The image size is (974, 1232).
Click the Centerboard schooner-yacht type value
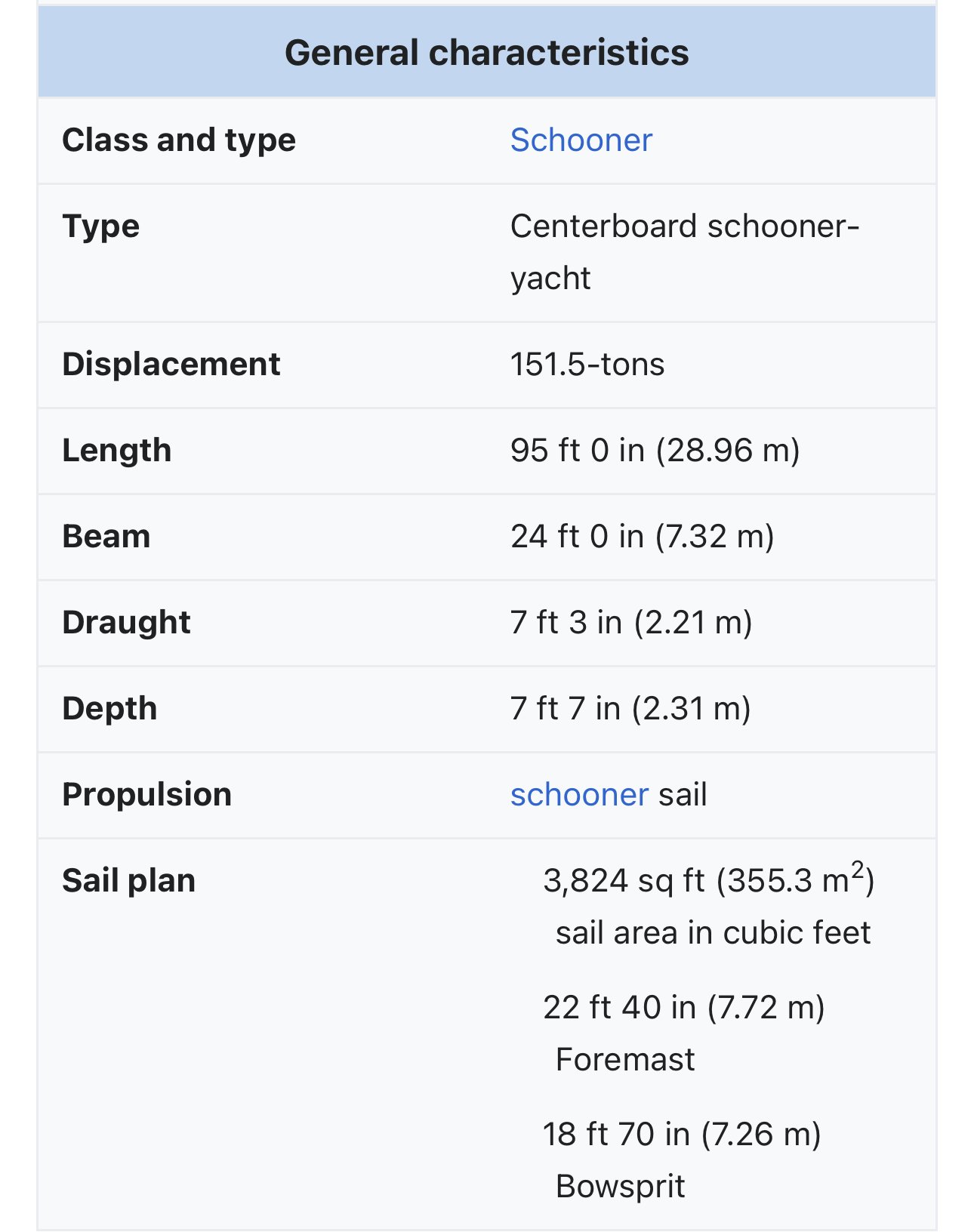coord(684,252)
